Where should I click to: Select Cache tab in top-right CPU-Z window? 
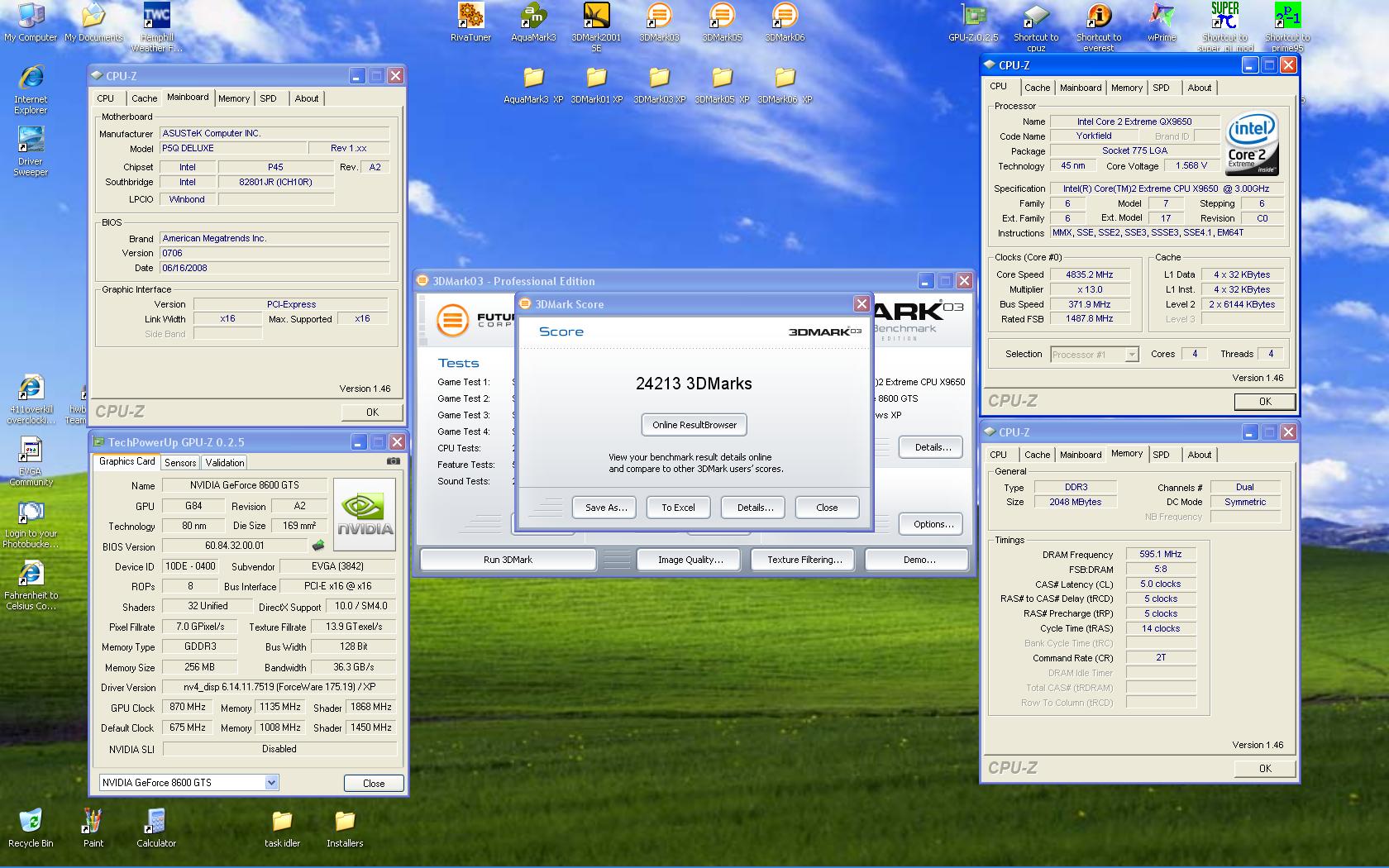tap(1037, 88)
